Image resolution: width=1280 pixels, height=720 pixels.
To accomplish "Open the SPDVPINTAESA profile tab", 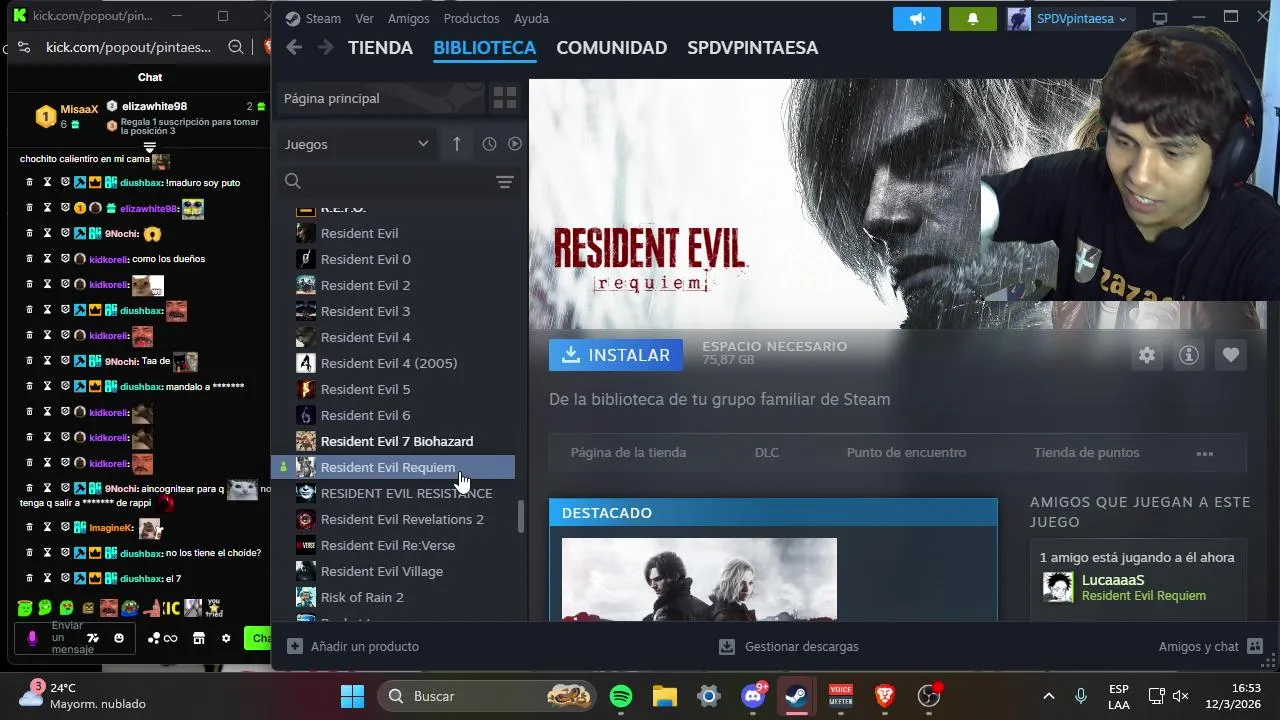I will [752, 47].
